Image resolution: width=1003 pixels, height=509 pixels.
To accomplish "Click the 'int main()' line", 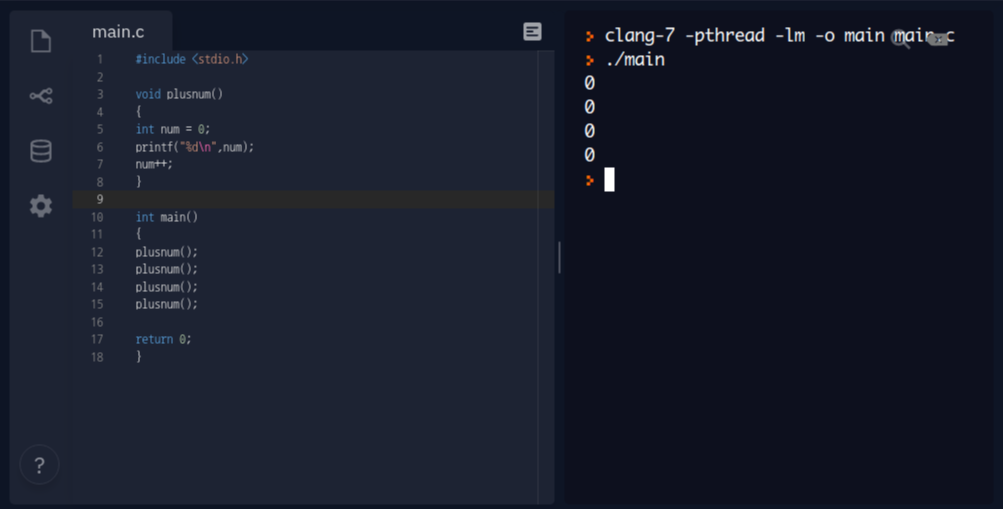I will click(167, 217).
